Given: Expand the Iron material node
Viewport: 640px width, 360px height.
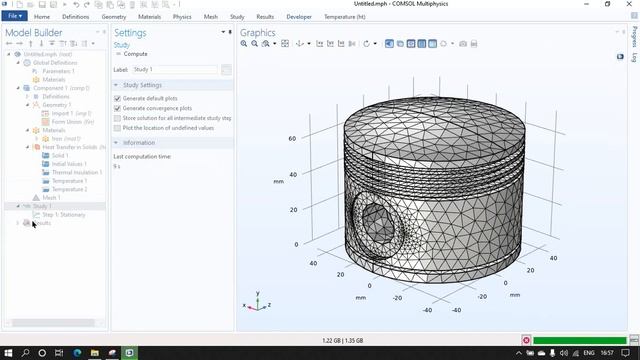Looking at the screenshot, I should pos(36,139).
